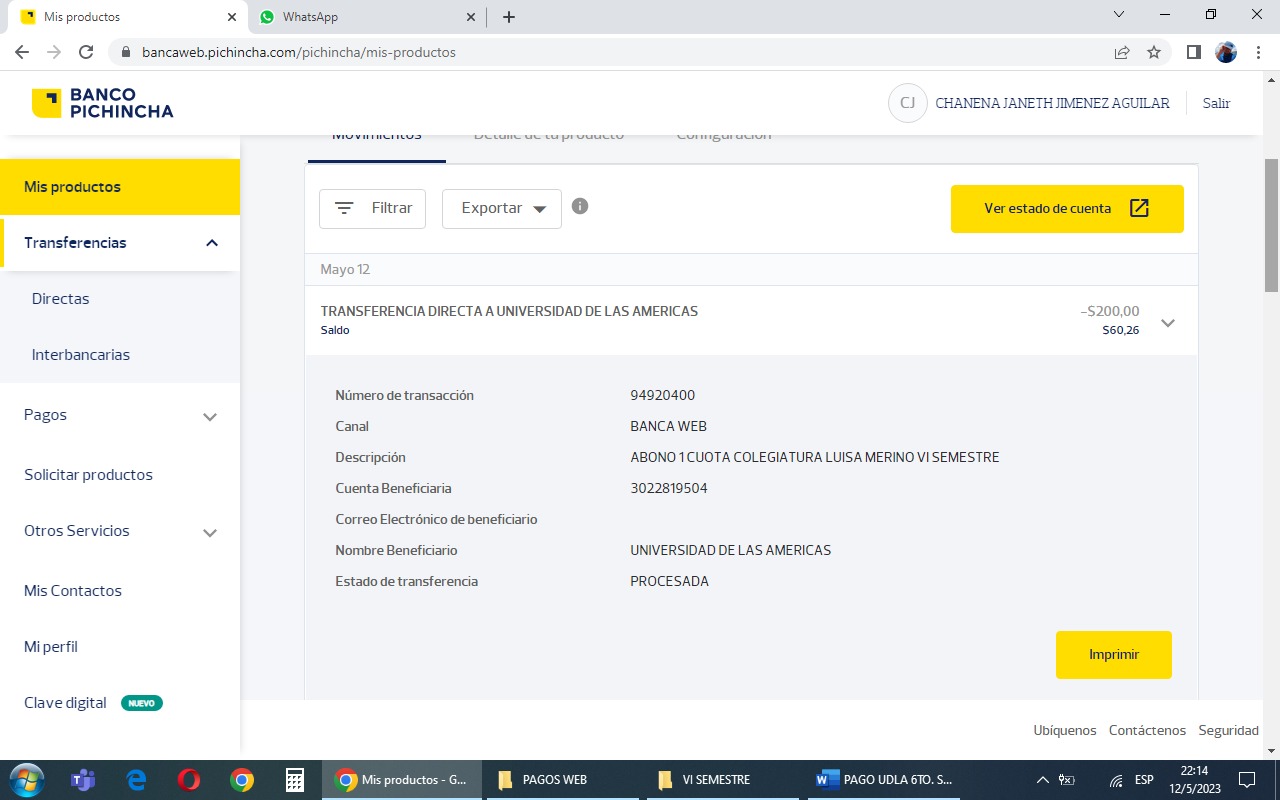Click the info icon next to Exportar

[580, 206]
